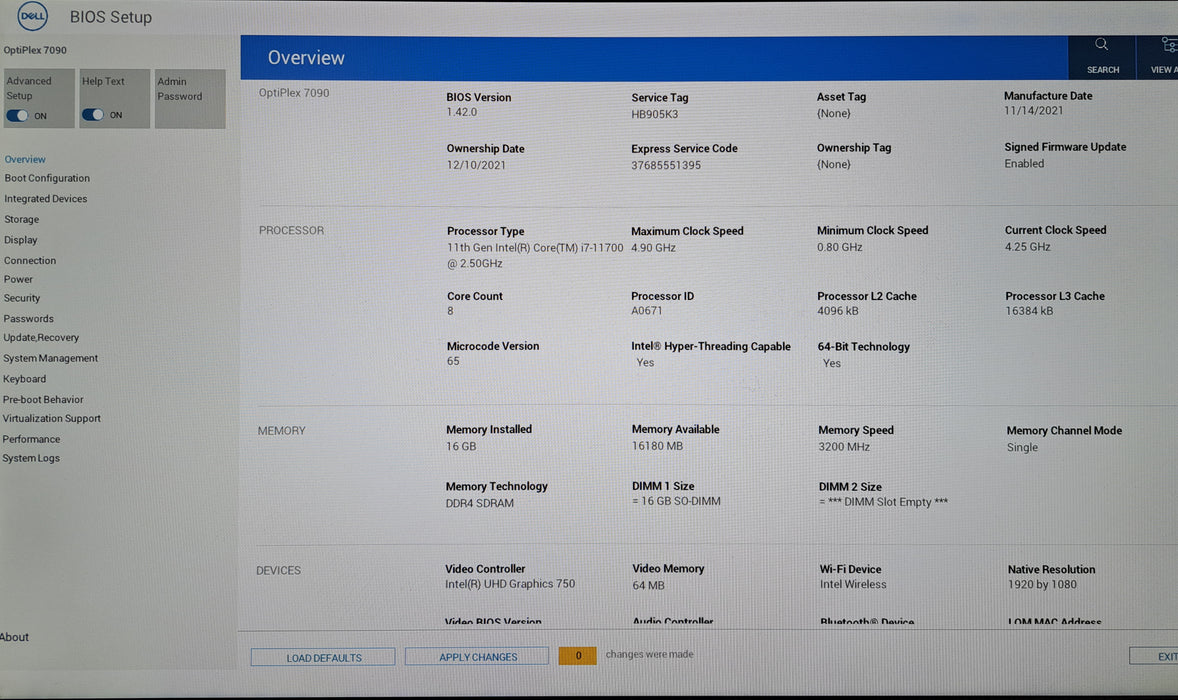Click the MEMORY section heading
Image resolution: width=1178 pixels, height=700 pixels.
[x=281, y=430]
